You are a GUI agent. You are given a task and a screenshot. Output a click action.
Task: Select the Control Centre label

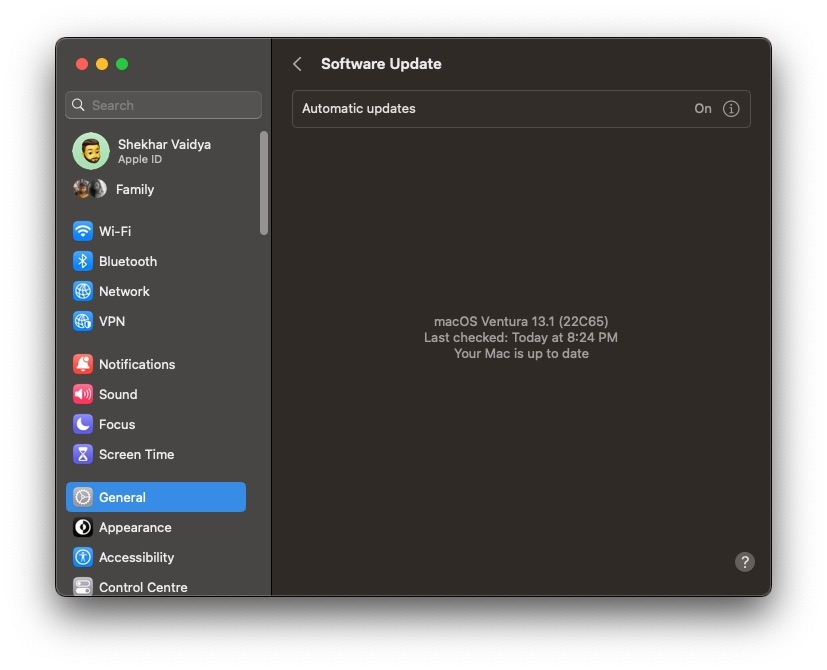143,587
